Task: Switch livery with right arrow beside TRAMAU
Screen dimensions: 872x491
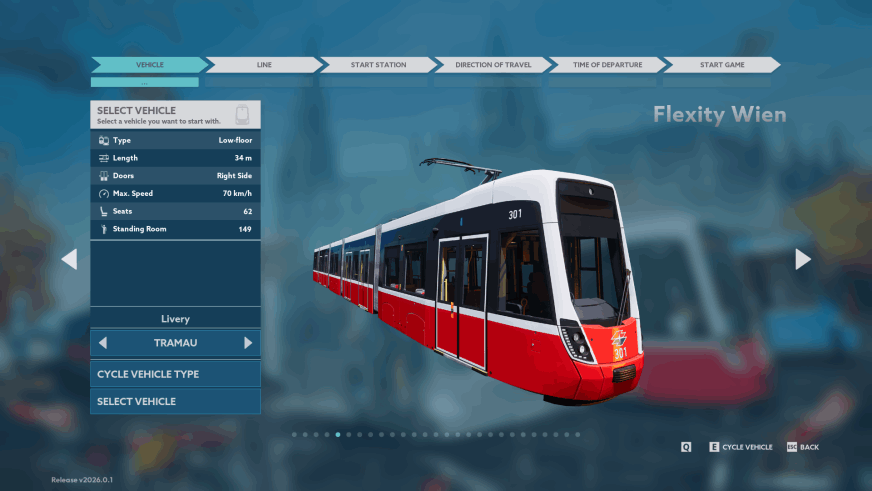Action: 248,343
